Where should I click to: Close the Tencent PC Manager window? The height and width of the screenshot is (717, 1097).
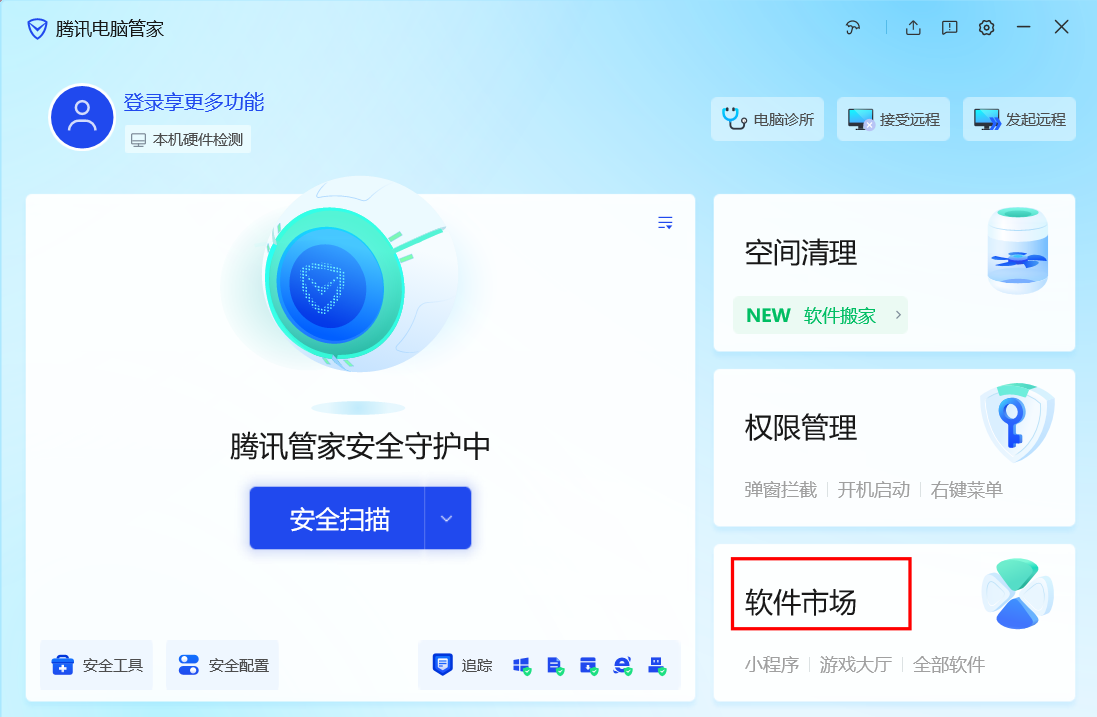[1061, 27]
